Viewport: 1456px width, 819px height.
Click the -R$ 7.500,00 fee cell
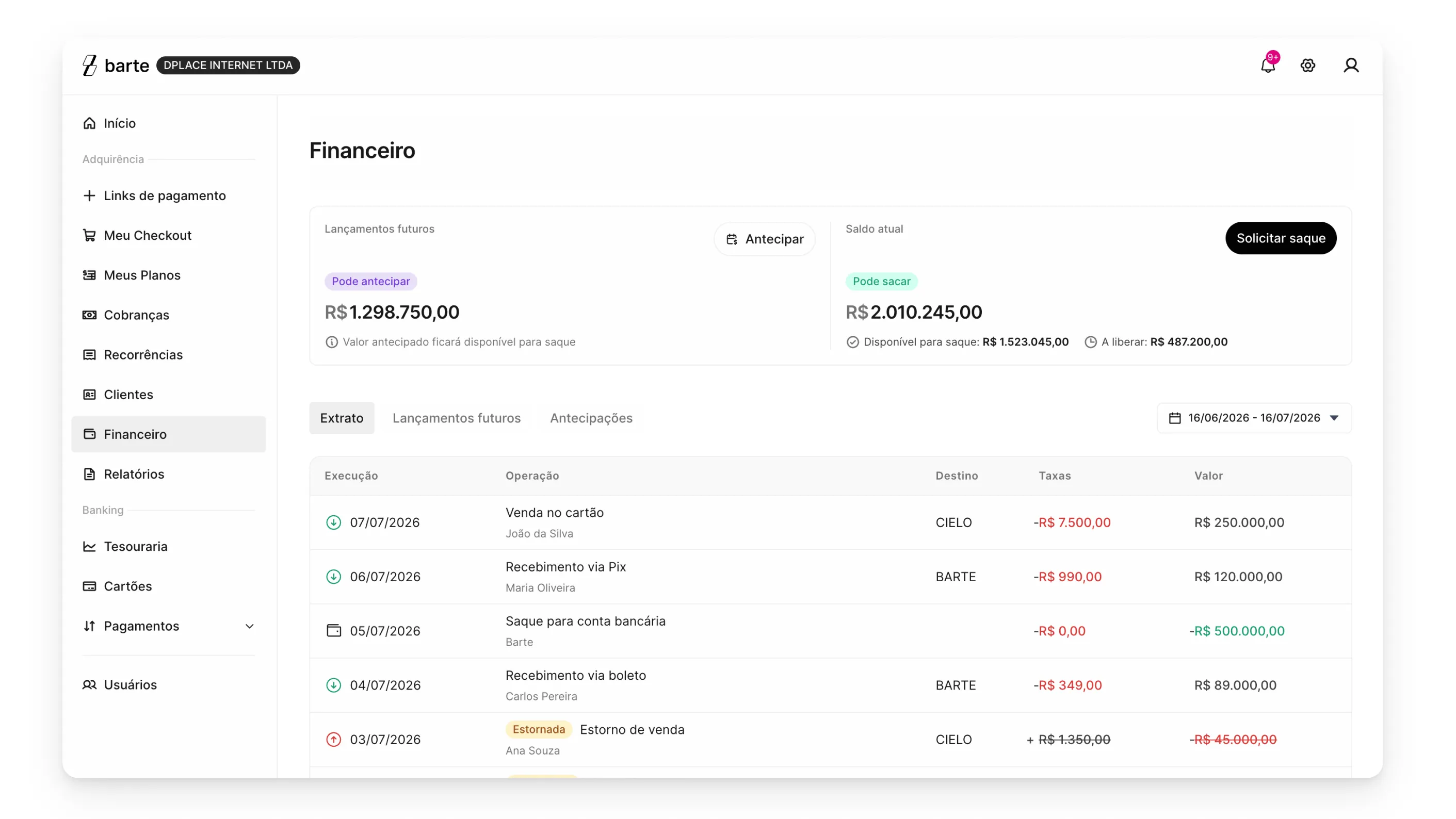[x=1072, y=522]
